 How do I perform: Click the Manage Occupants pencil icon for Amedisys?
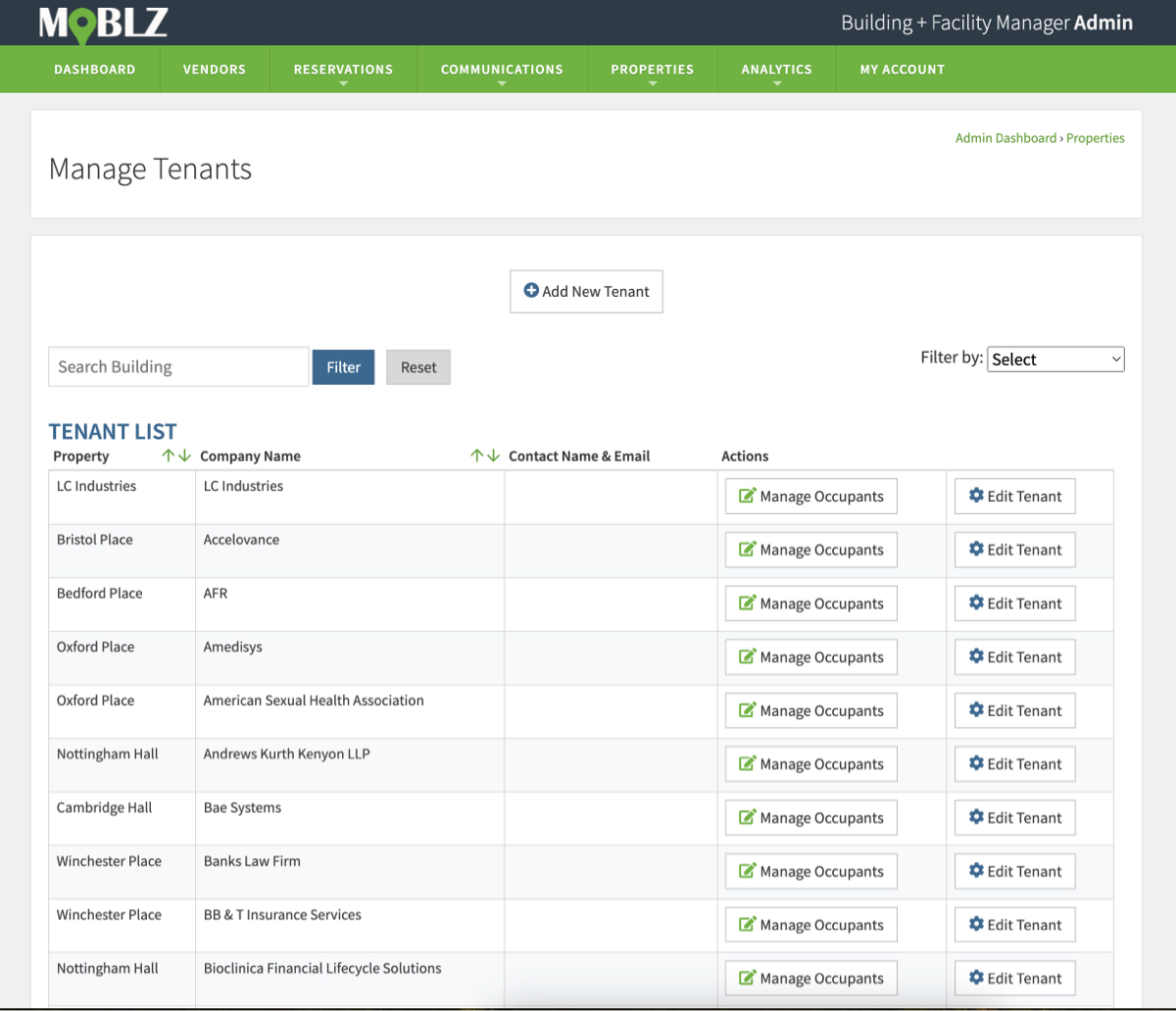[x=747, y=656]
